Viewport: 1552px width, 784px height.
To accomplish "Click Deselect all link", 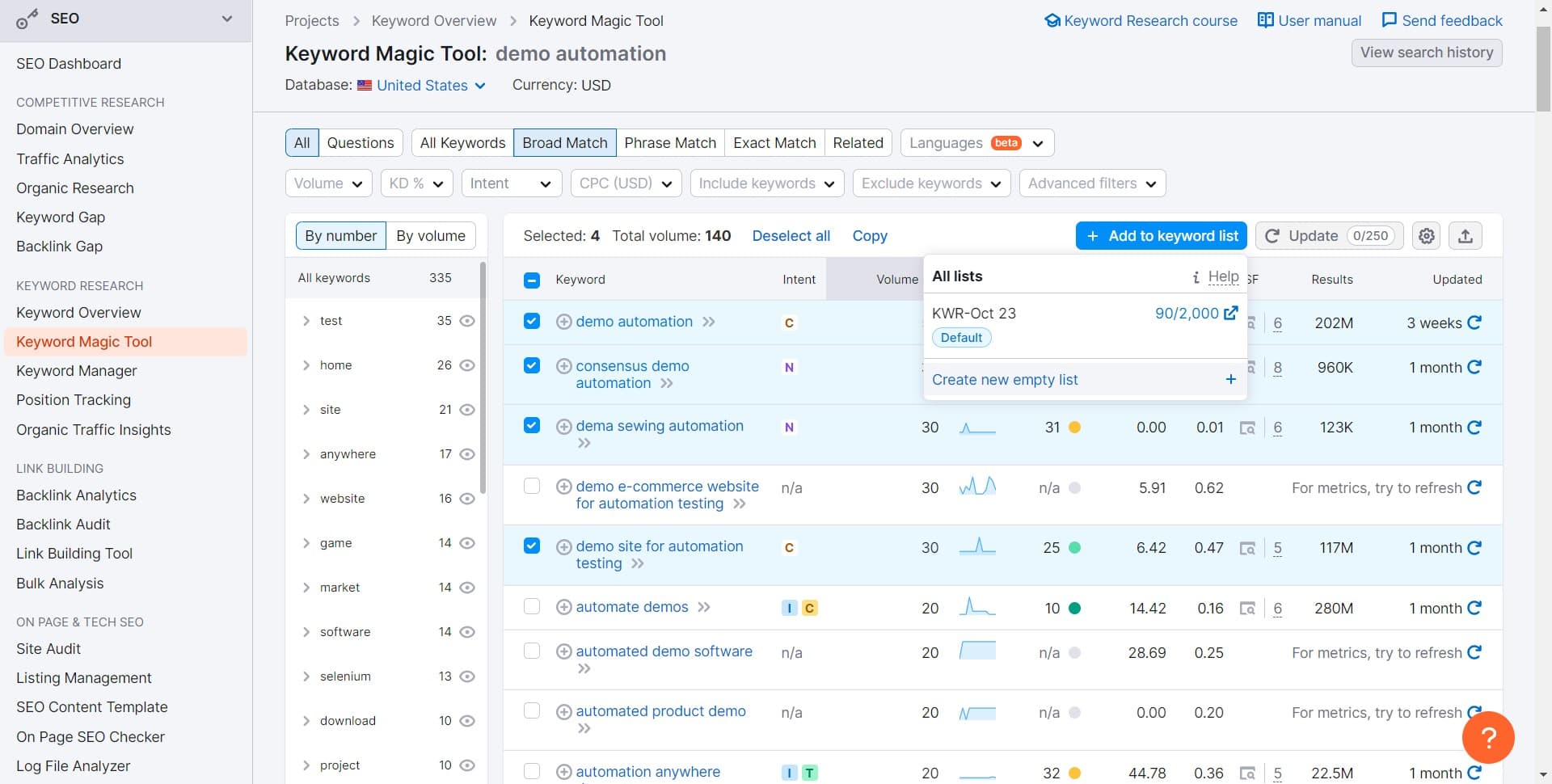I will click(791, 236).
